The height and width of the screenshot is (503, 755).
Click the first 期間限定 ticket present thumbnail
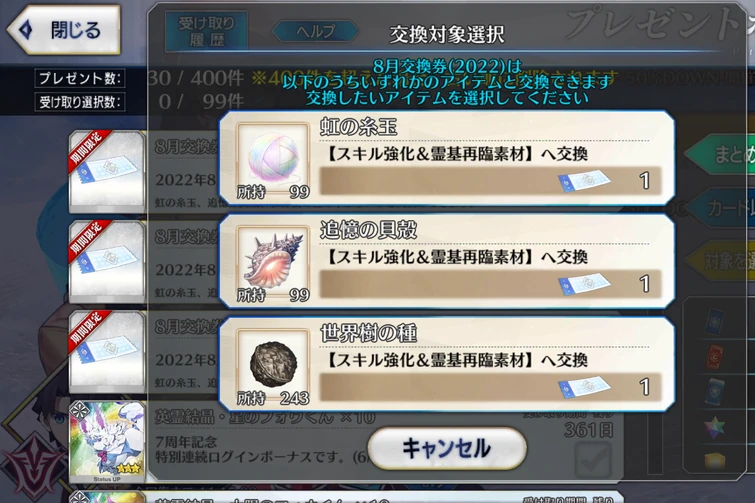[x=107, y=171]
